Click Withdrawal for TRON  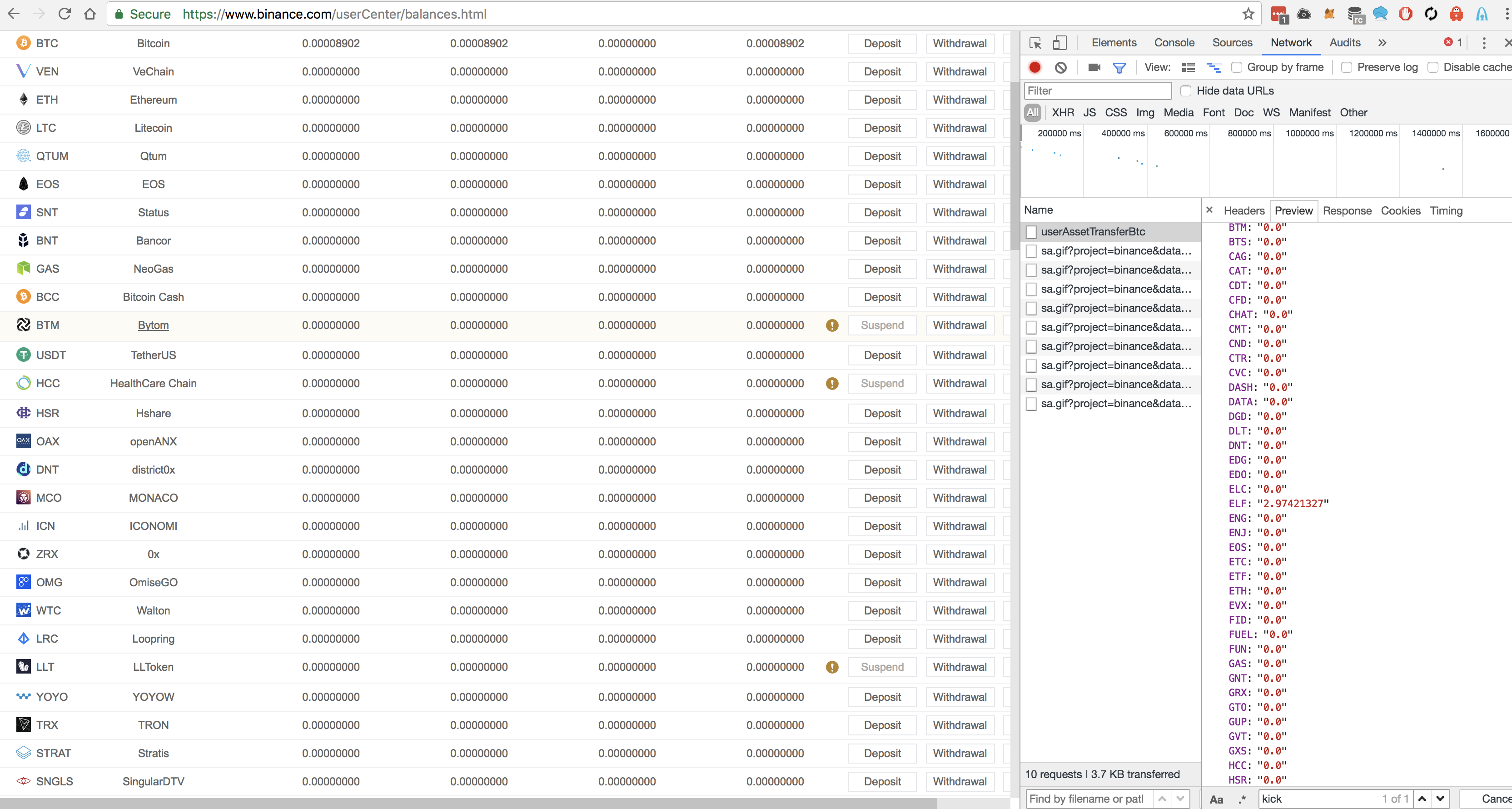pyautogui.click(x=960, y=725)
